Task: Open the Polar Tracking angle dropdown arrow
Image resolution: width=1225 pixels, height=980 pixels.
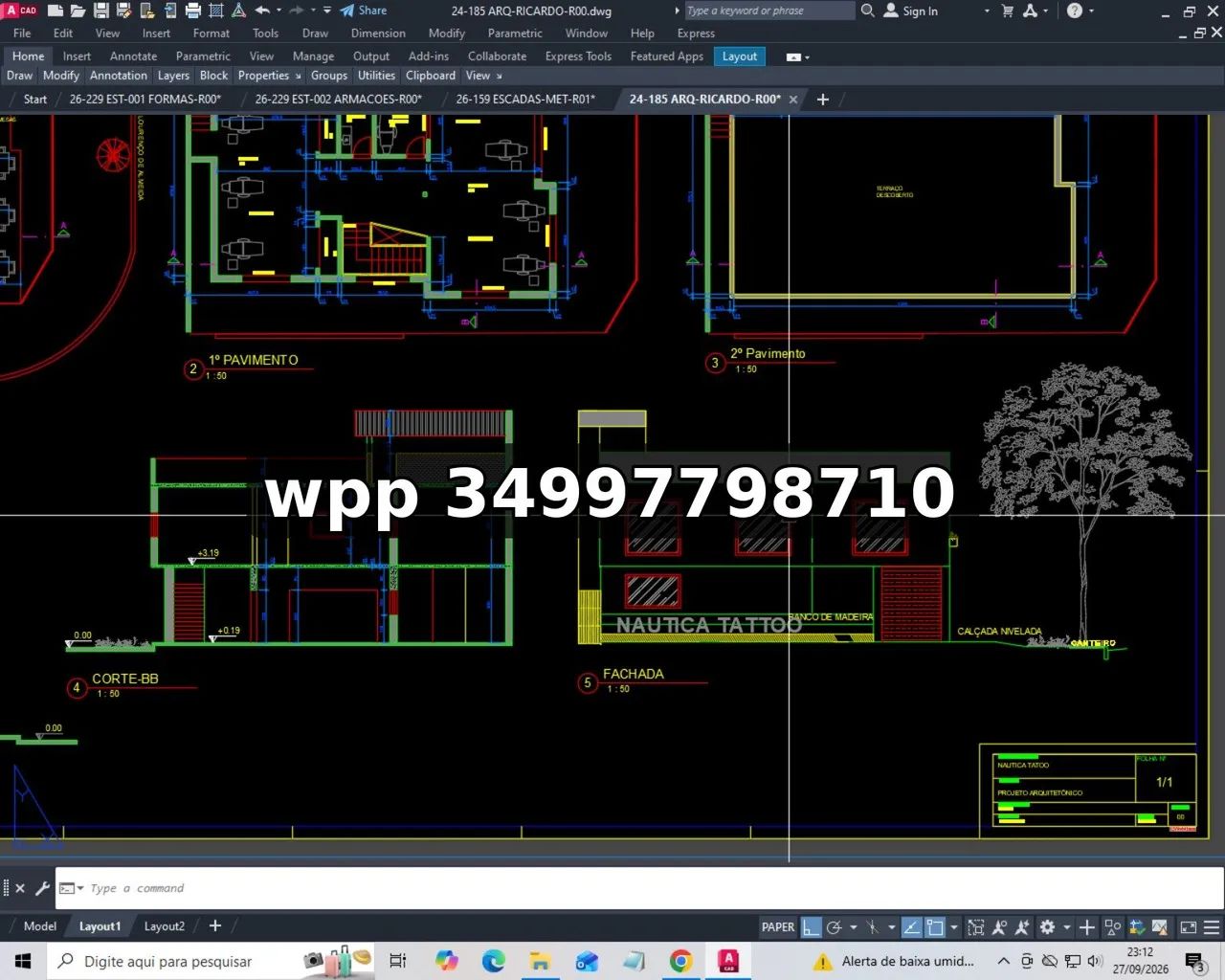Action: click(854, 926)
